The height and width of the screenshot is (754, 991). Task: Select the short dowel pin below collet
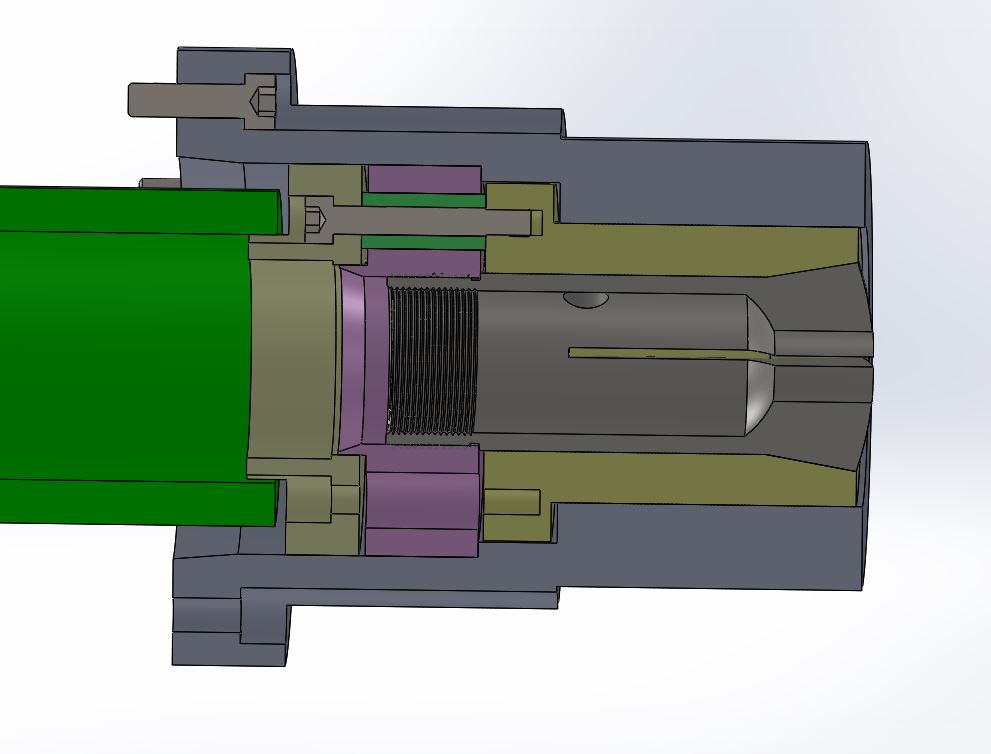pos(512,501)
